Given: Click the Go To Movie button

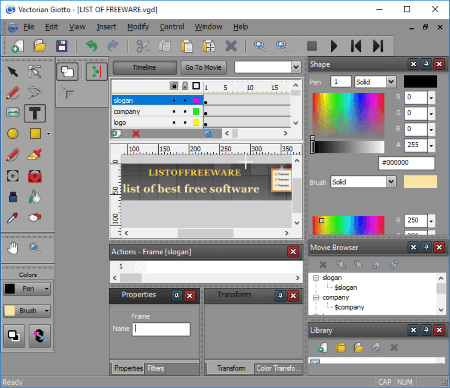Looking at the screenshot, I should point(203,67).
